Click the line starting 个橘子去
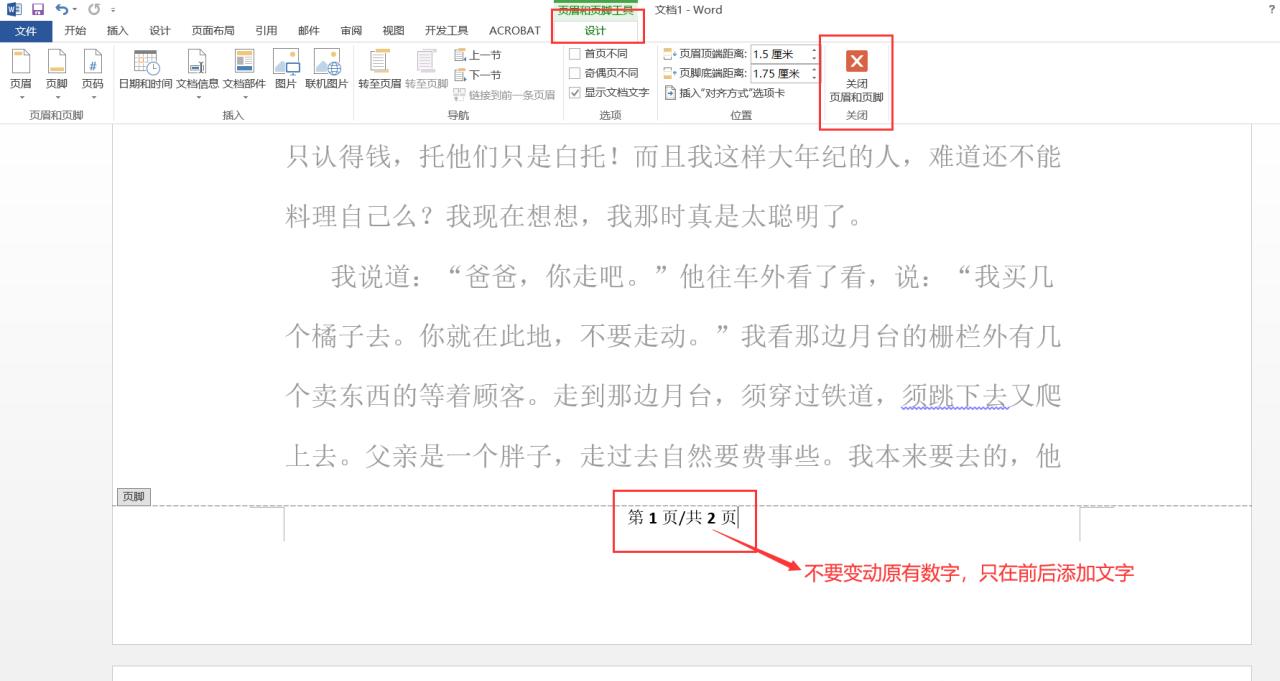Screen dimensions: 1280x681 pyautogui.click(x=673, y=337)
